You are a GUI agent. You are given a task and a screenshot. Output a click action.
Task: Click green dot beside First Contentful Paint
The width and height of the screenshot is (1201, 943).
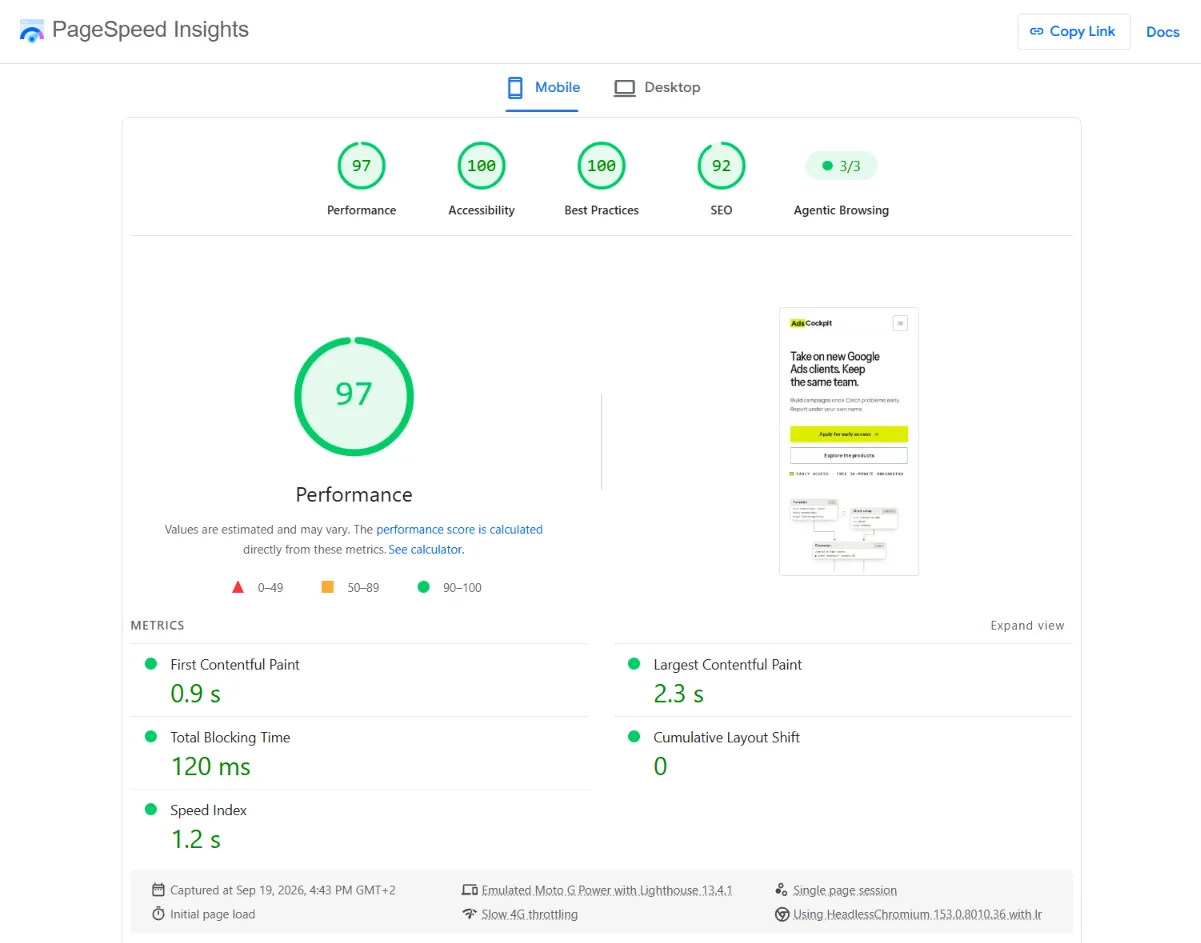tap(151, 663)
